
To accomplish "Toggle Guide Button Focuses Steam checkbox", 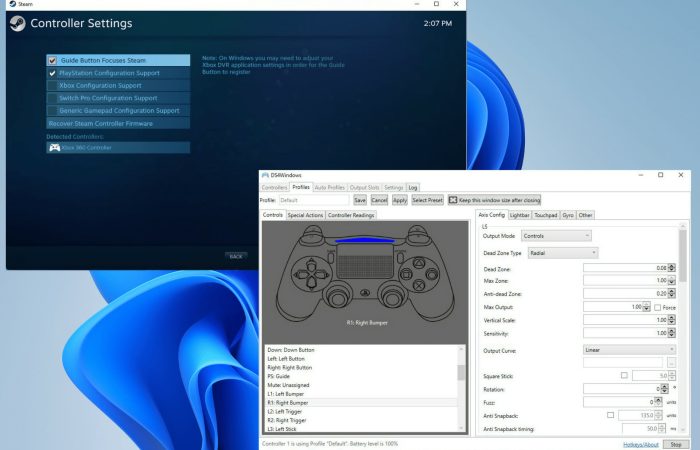I will tap(52, 60).
